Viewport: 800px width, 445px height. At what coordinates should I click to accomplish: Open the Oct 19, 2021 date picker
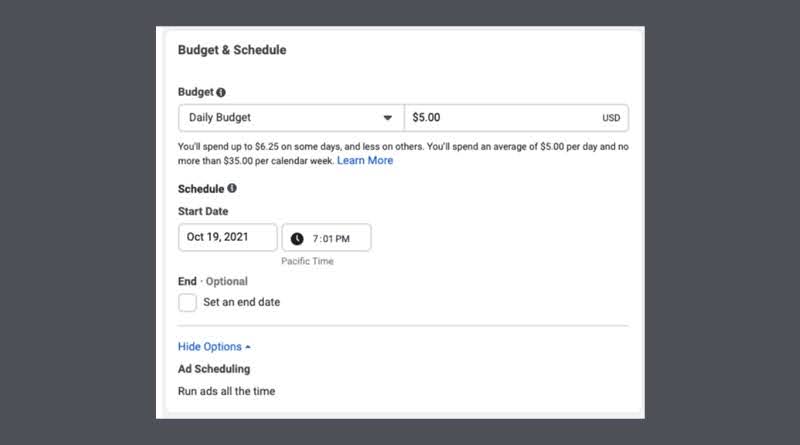pos(228,237)
